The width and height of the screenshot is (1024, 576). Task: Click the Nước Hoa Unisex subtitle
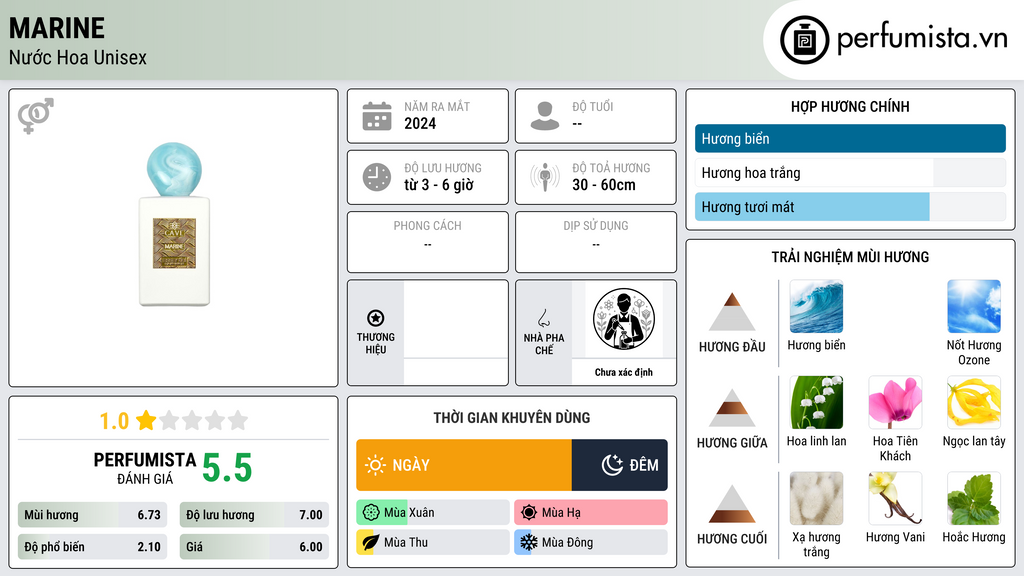[78, 57]
